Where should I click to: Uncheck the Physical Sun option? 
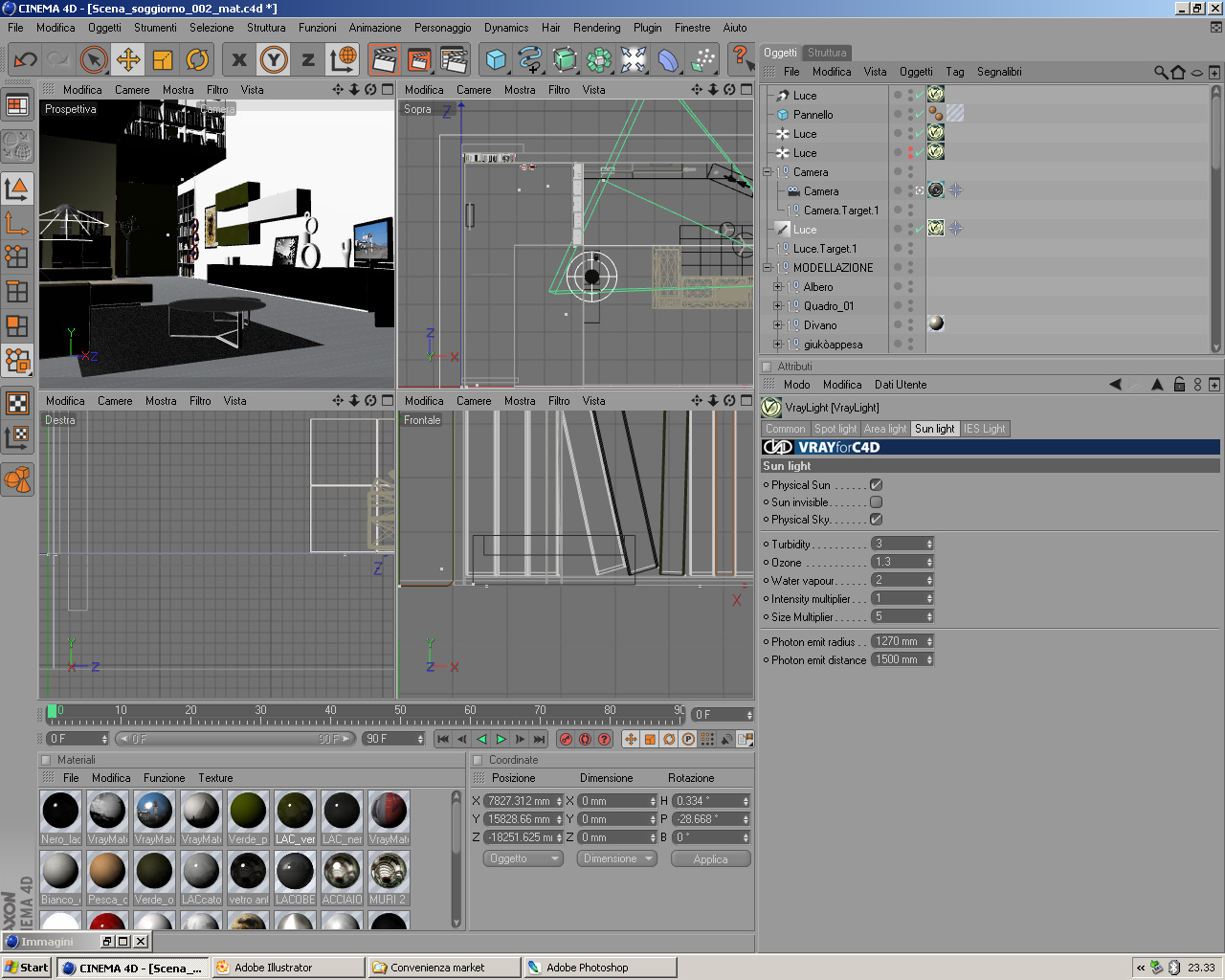point(876,485)
